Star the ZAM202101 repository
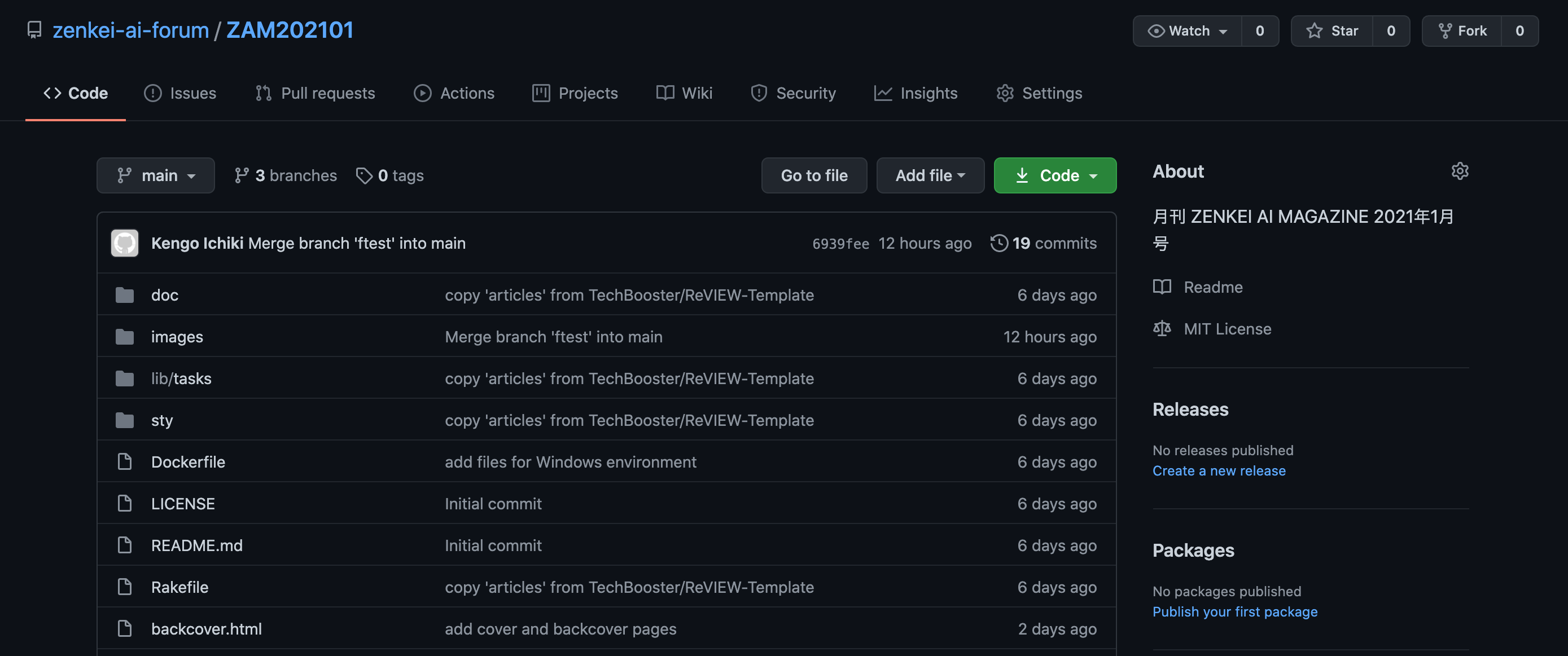 click(x=1332, y=30)
